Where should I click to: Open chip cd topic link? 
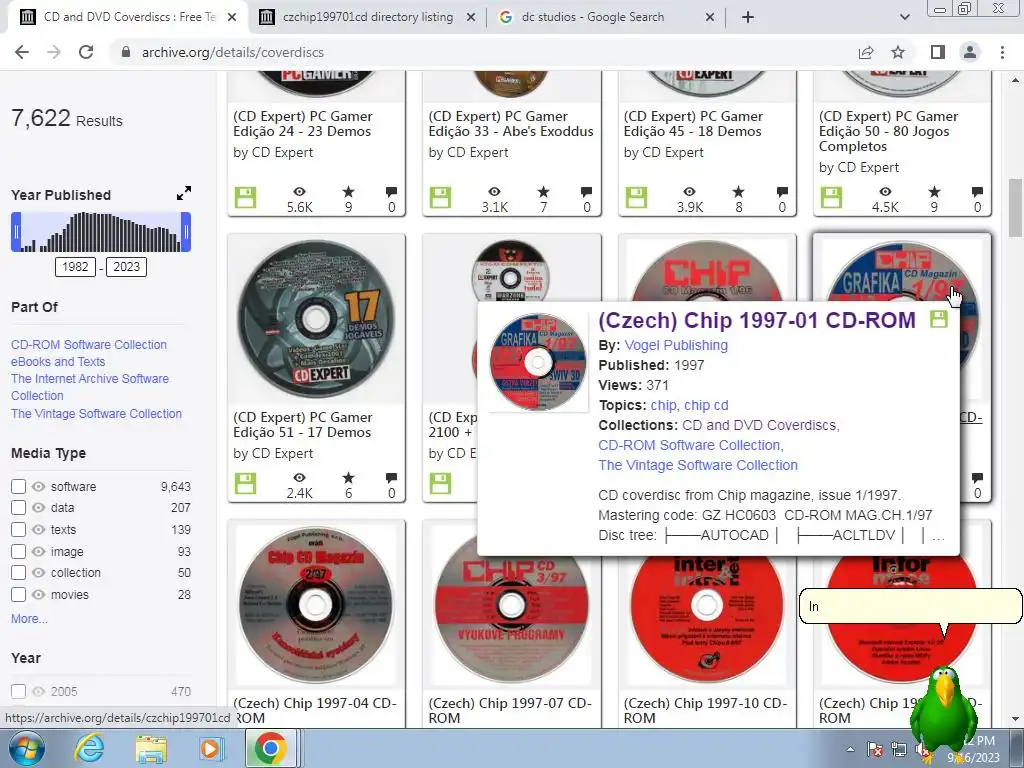tap(706, 406)
